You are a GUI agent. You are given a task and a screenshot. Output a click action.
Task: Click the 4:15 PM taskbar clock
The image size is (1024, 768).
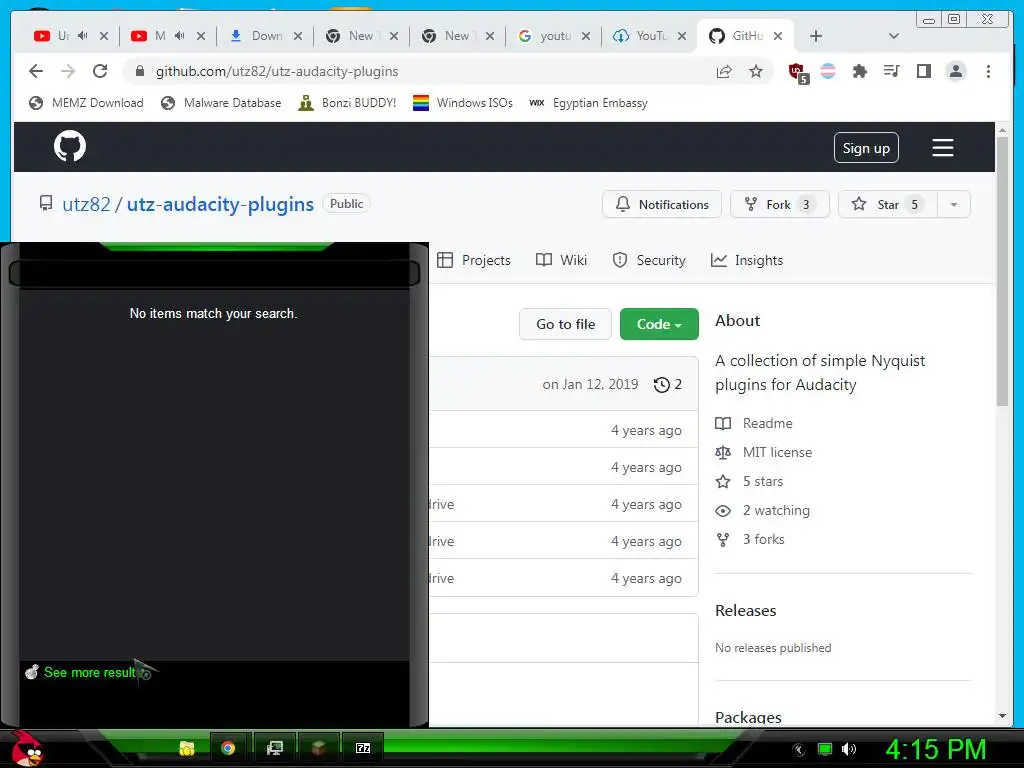936,750
